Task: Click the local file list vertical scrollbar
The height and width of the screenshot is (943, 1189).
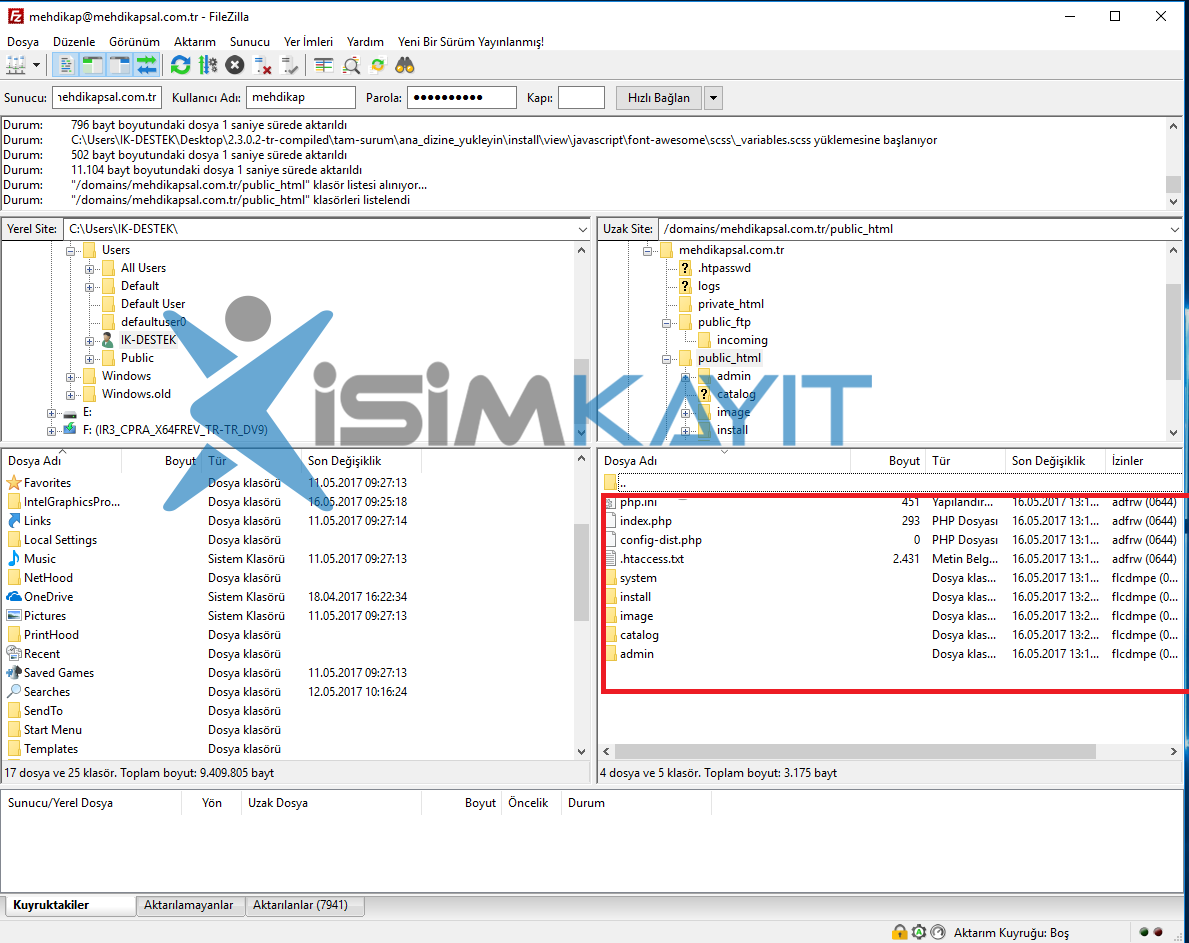Action: click(582, 572)
